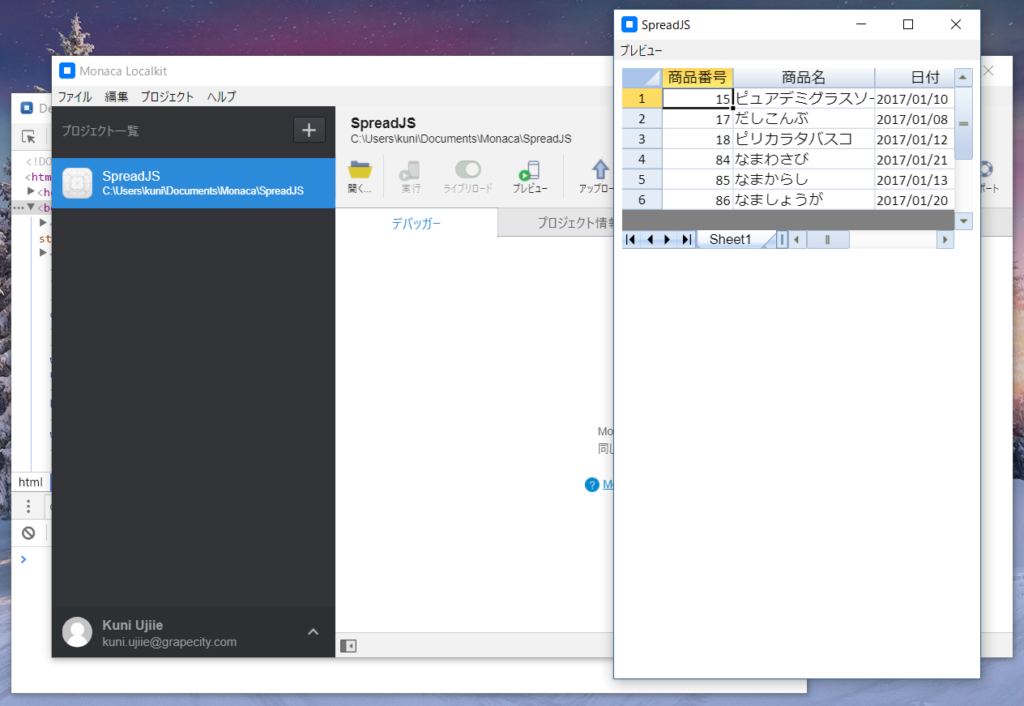Click the Upload arrow toolbar icon
This screenshot has width=1024, height=706.
pyautogui.click(x=600, y=170)
